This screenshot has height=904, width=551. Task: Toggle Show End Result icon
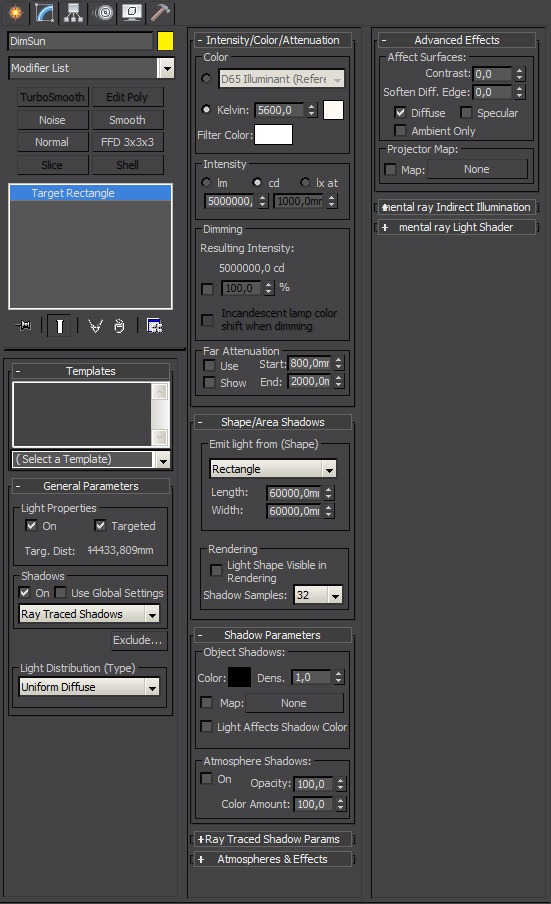[x=59, y=326]
